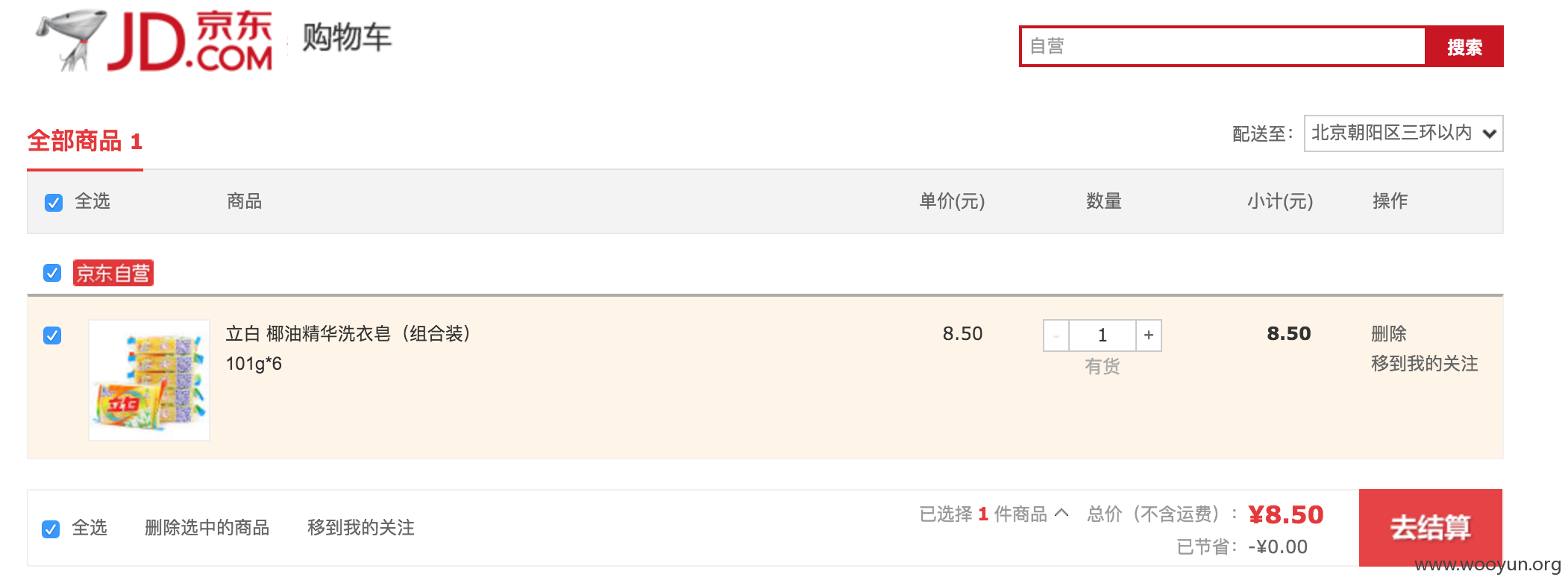Click 删除选中的商品 in the bottom bar
1568x586 pixels.
[x=207, y=527]
